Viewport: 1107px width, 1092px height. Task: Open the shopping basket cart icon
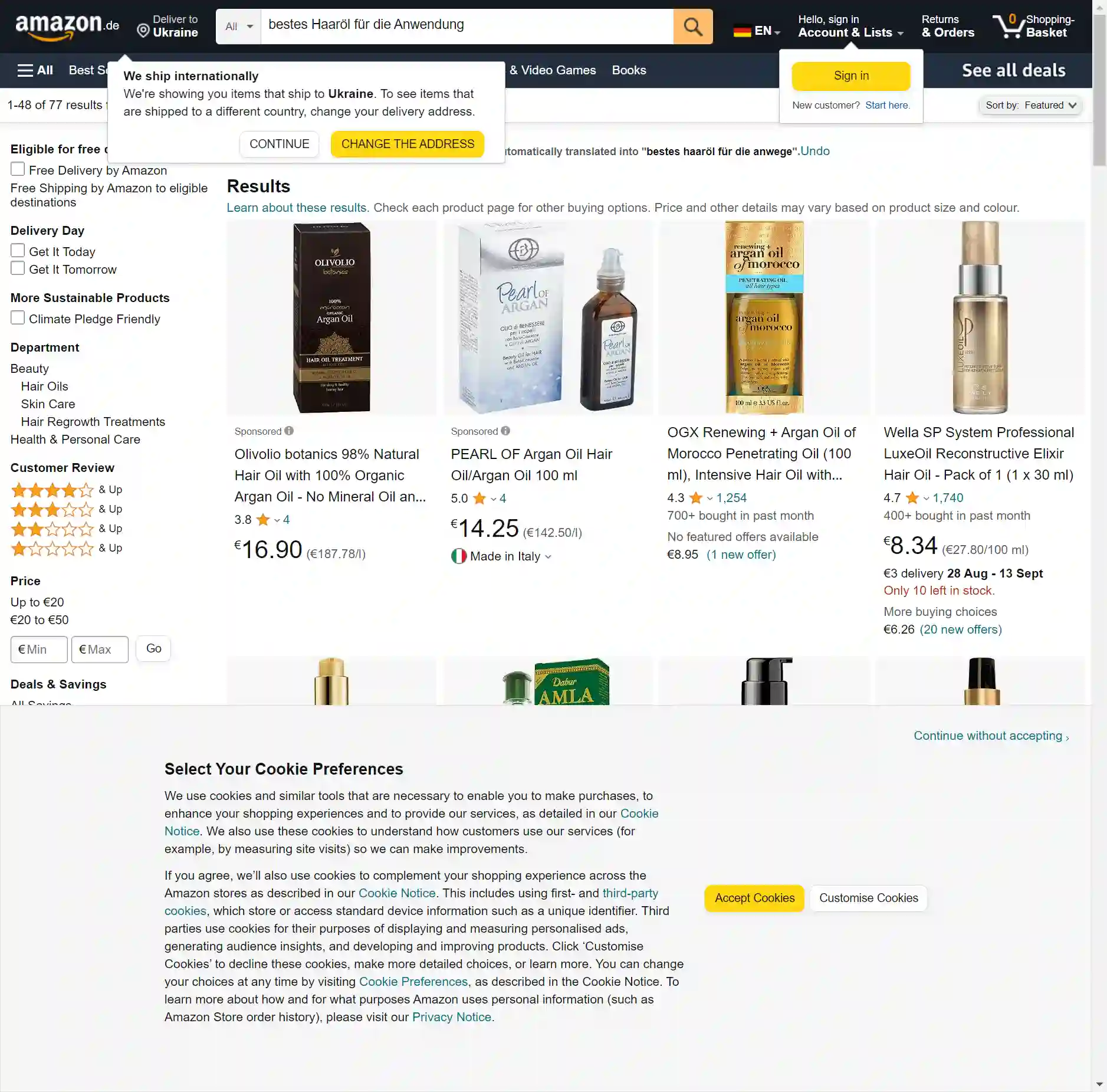coord(1009,27)
